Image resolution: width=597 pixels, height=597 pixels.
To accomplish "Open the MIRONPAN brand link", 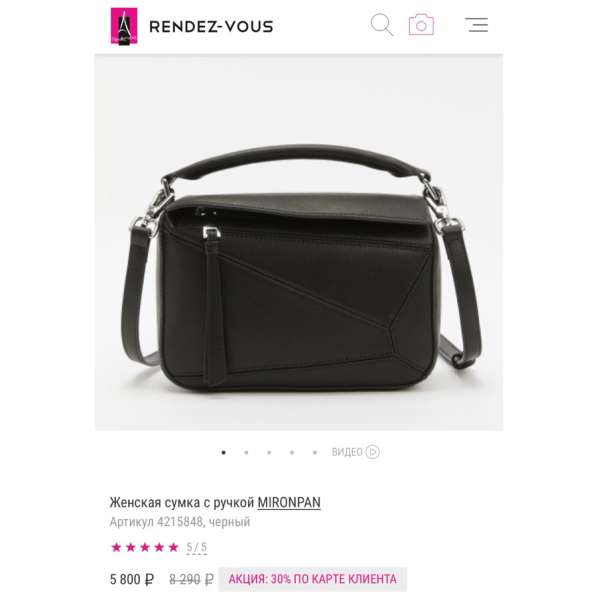I will click(289, 503).
